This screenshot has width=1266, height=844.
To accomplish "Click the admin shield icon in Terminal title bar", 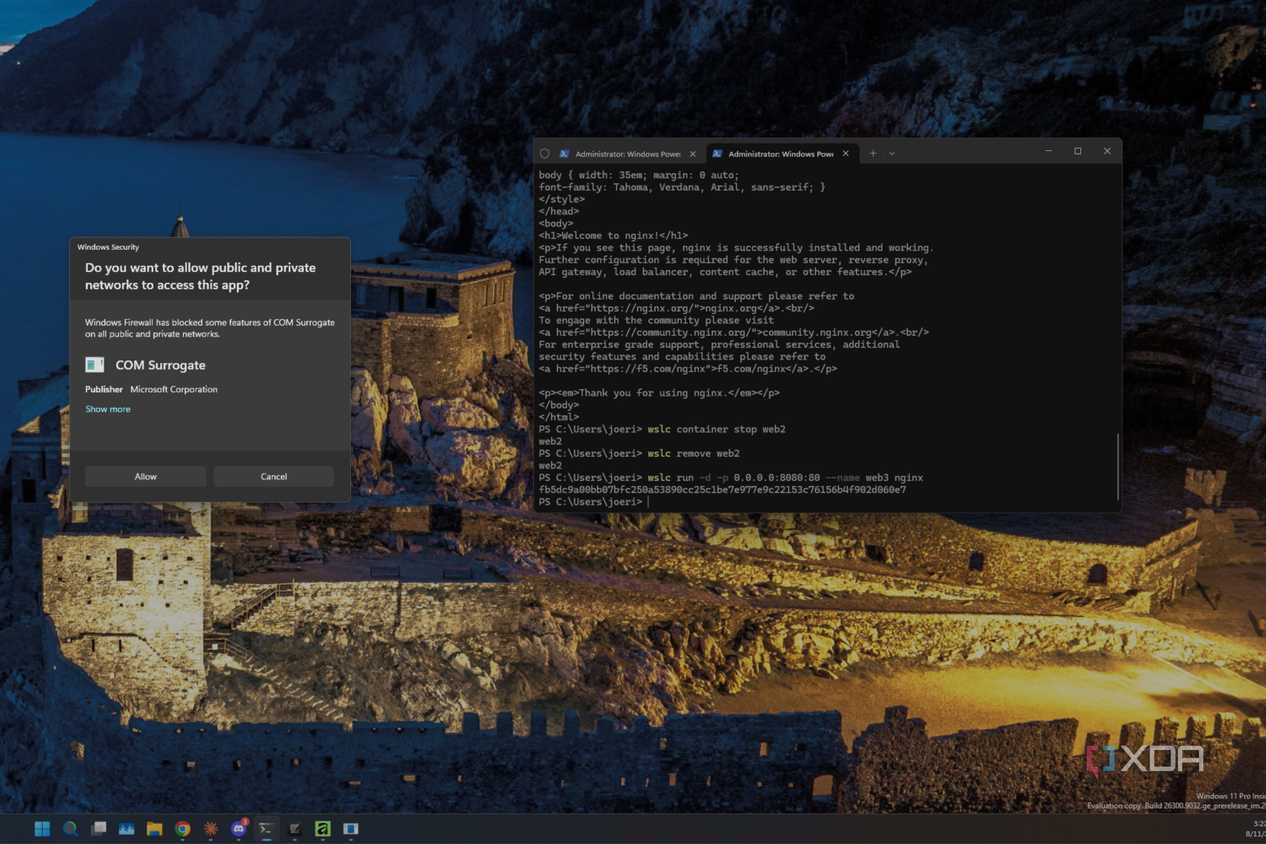I will 545,154.
